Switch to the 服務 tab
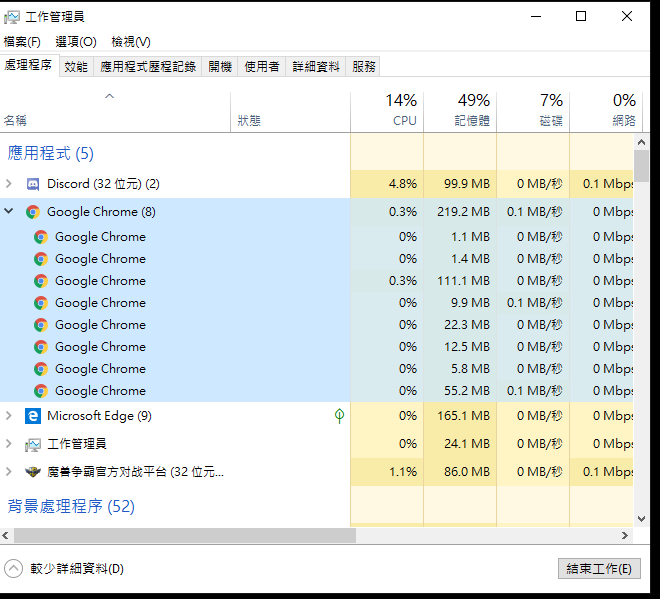The image size is (660, 599). [364, 67]
